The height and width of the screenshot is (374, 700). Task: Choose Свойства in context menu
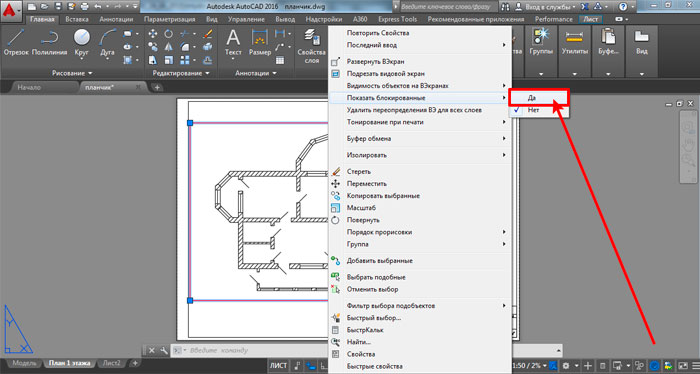point(420,354)
